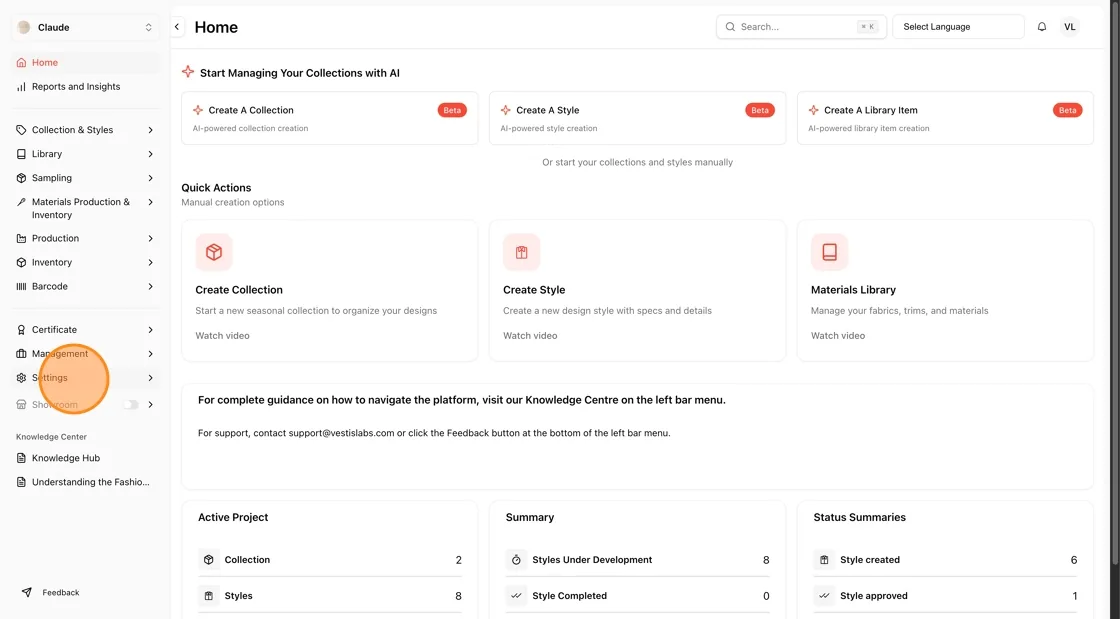Image resolution: width=1120 pixels, height=619 pixels.
Task: Click the Management briefcase icon
Action: 21,354
